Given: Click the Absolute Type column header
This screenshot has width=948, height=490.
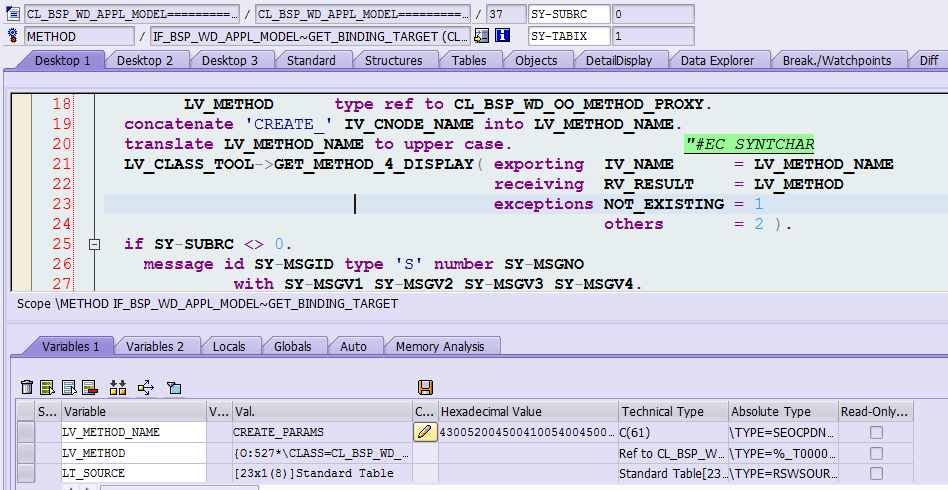Looking at the screenshot, I should [784, 412].
